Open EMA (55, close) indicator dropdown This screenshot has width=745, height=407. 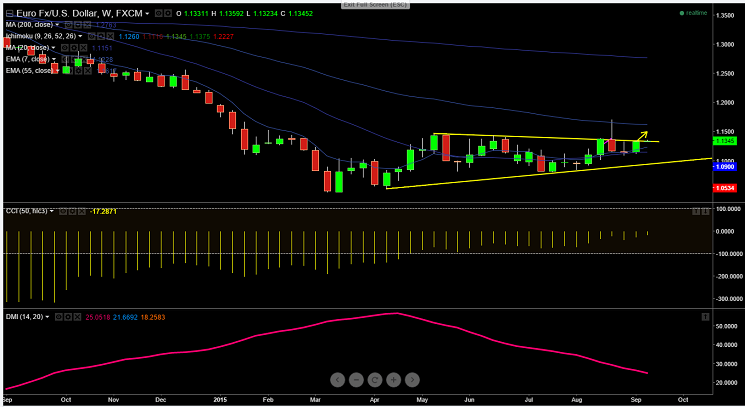[57, 70]
